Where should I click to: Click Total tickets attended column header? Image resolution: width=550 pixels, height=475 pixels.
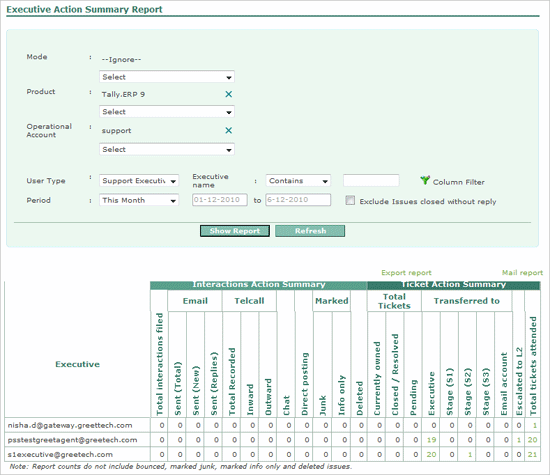click(533, 366)
